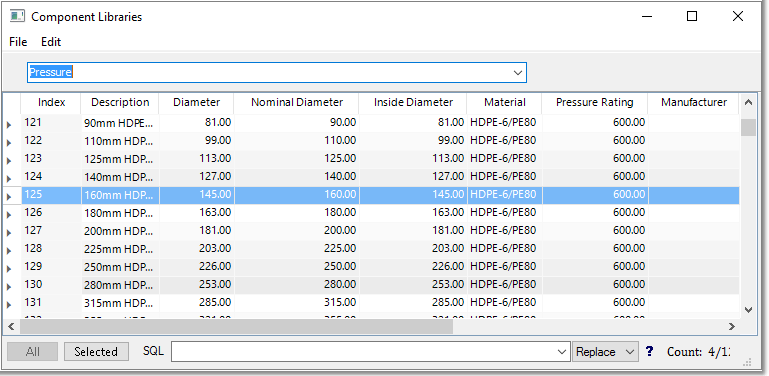The image size is (769, 376).
Task: Select row marker arrow for index 131
Action: point(9,305)
